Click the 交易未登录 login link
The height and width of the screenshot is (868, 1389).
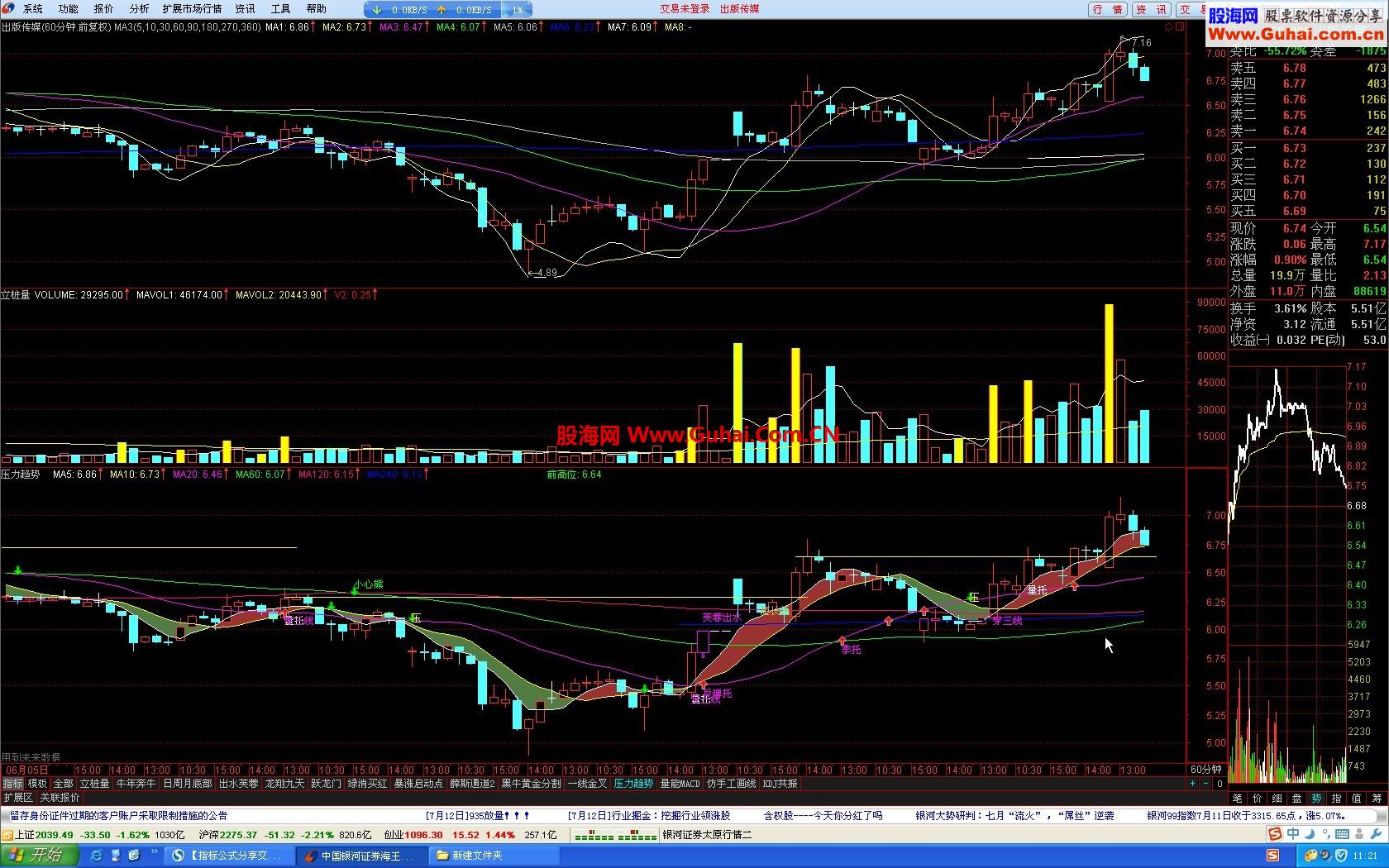point(685,9)
